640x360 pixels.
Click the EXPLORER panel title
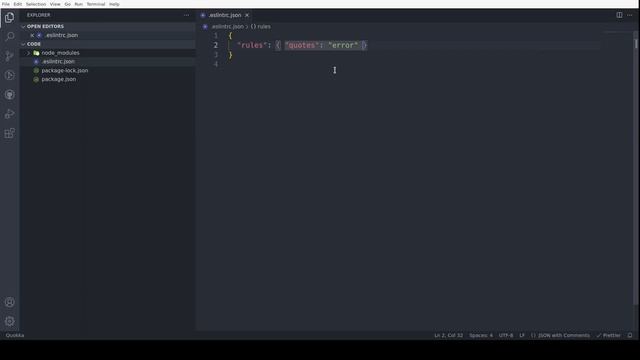[x=39, y=15]
